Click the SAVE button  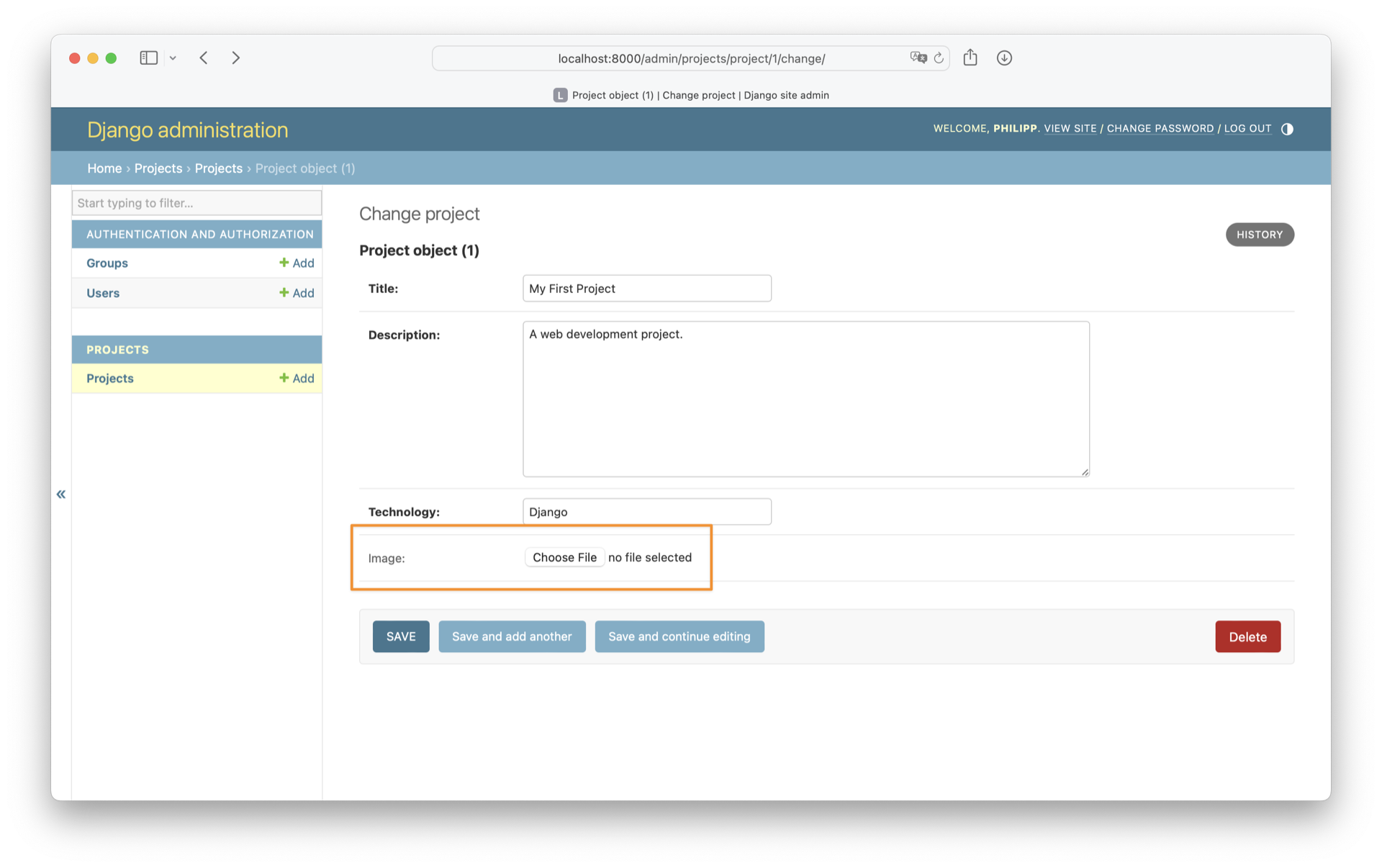tap(401, 635)
